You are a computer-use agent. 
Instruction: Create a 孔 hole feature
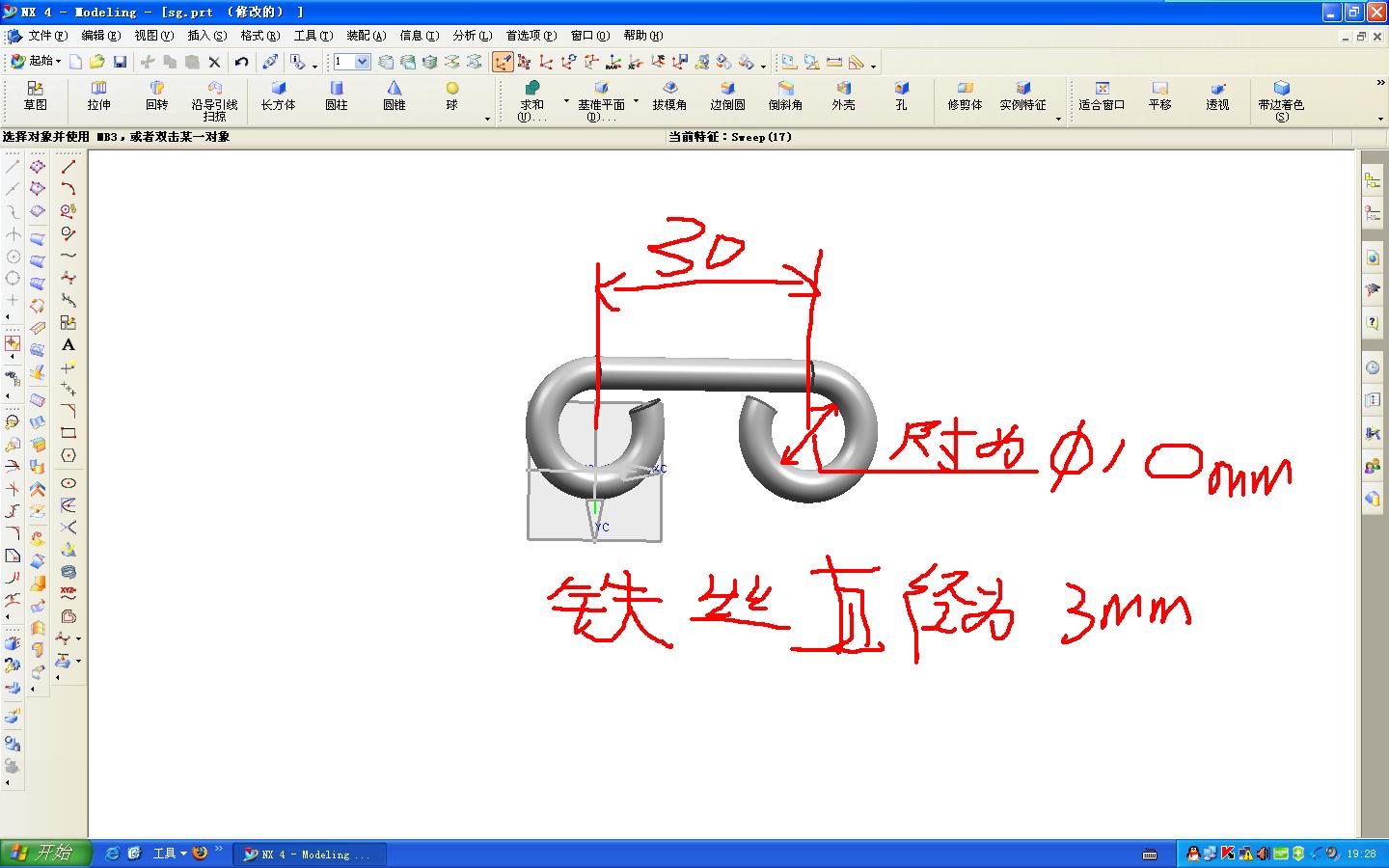pos(901,95)
